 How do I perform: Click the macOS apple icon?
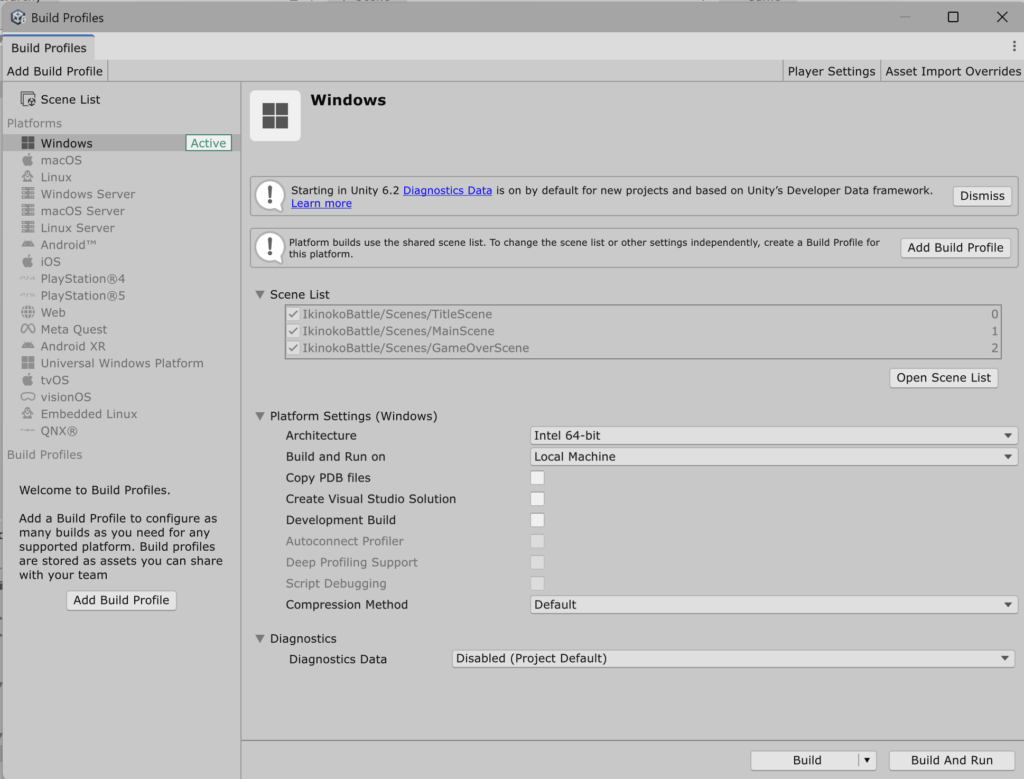tap(27, 160)
